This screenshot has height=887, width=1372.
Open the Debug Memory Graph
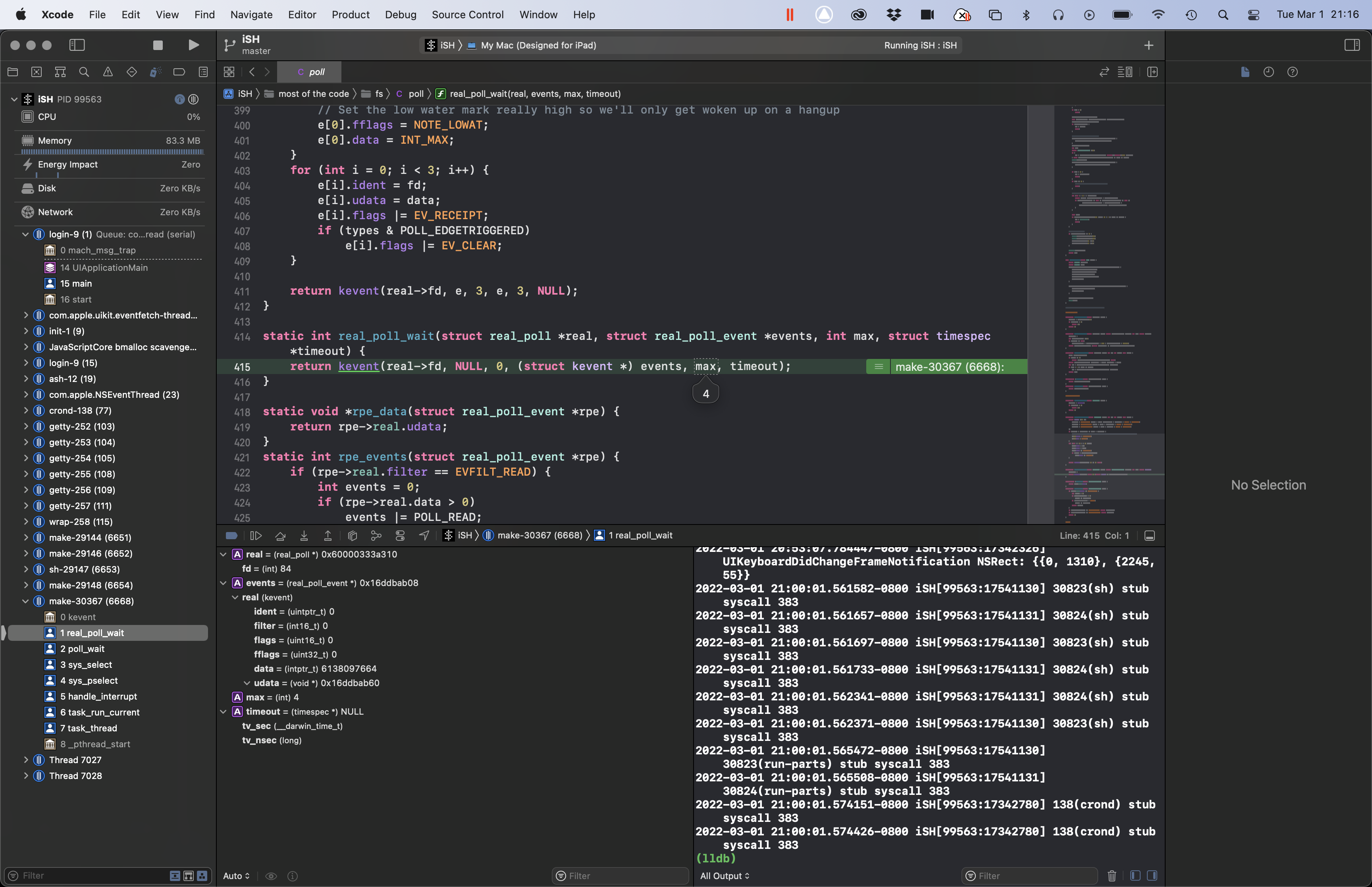[376, 536]
